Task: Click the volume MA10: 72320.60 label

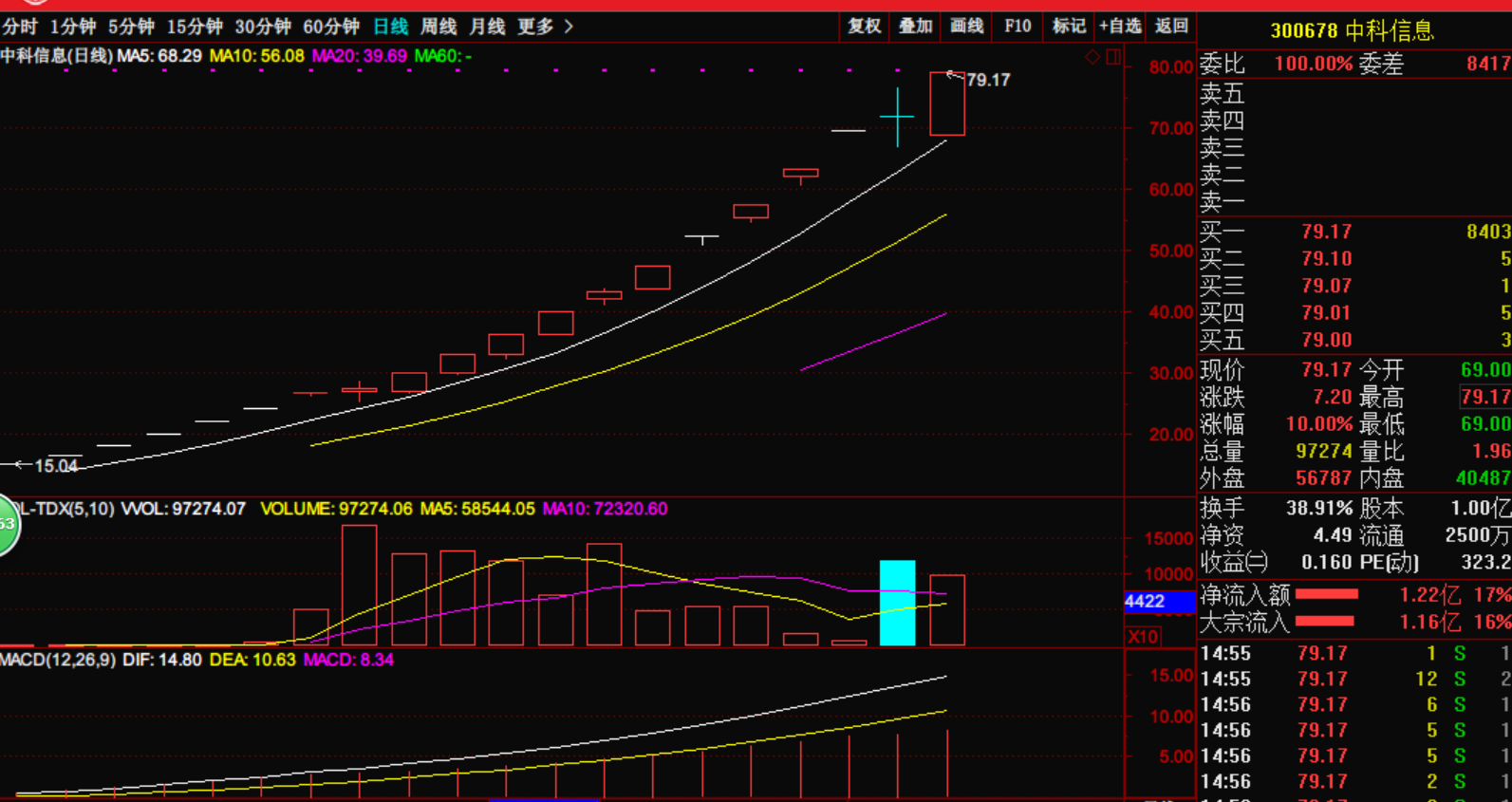Action: point(606,509)
